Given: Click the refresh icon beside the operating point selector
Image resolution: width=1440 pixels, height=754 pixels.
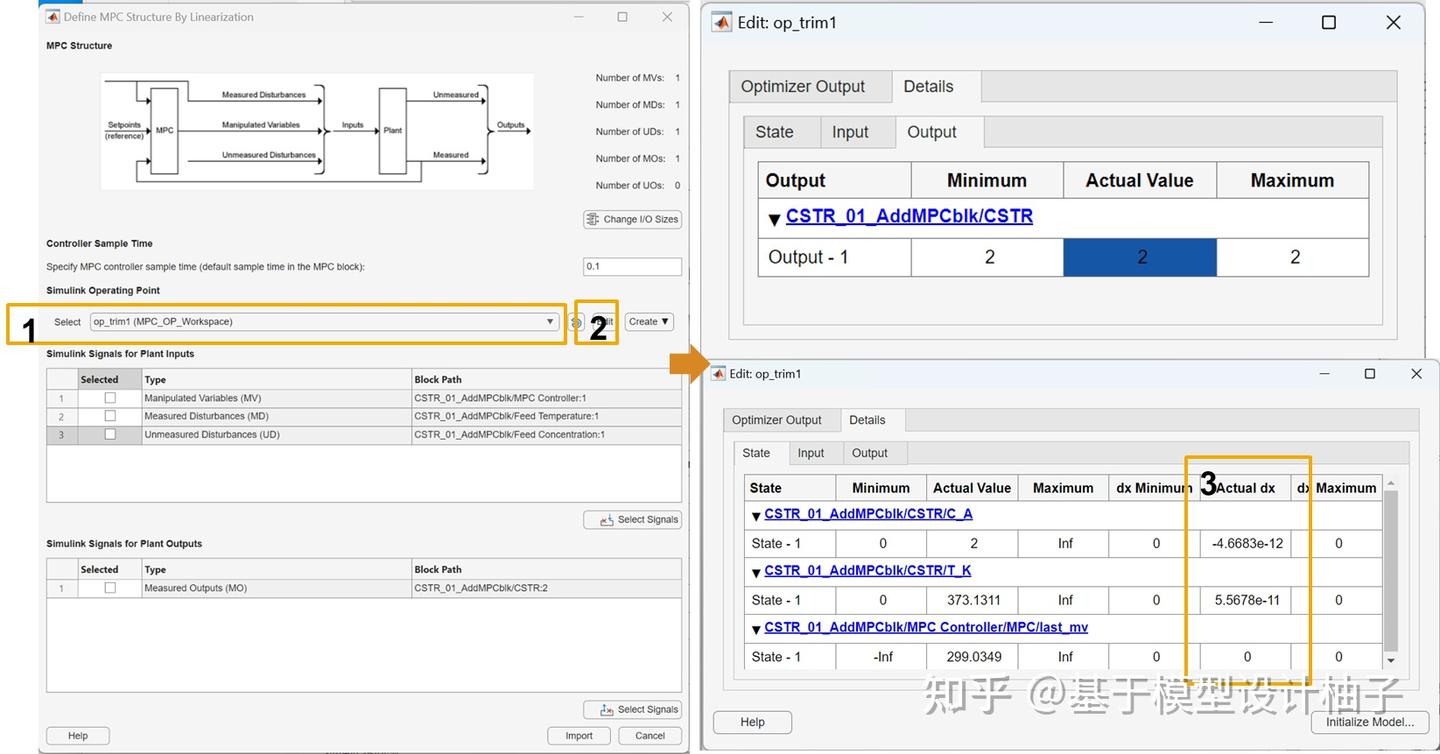Looking at the screenshot, I should pyautogui.click(x=576, y=322).
